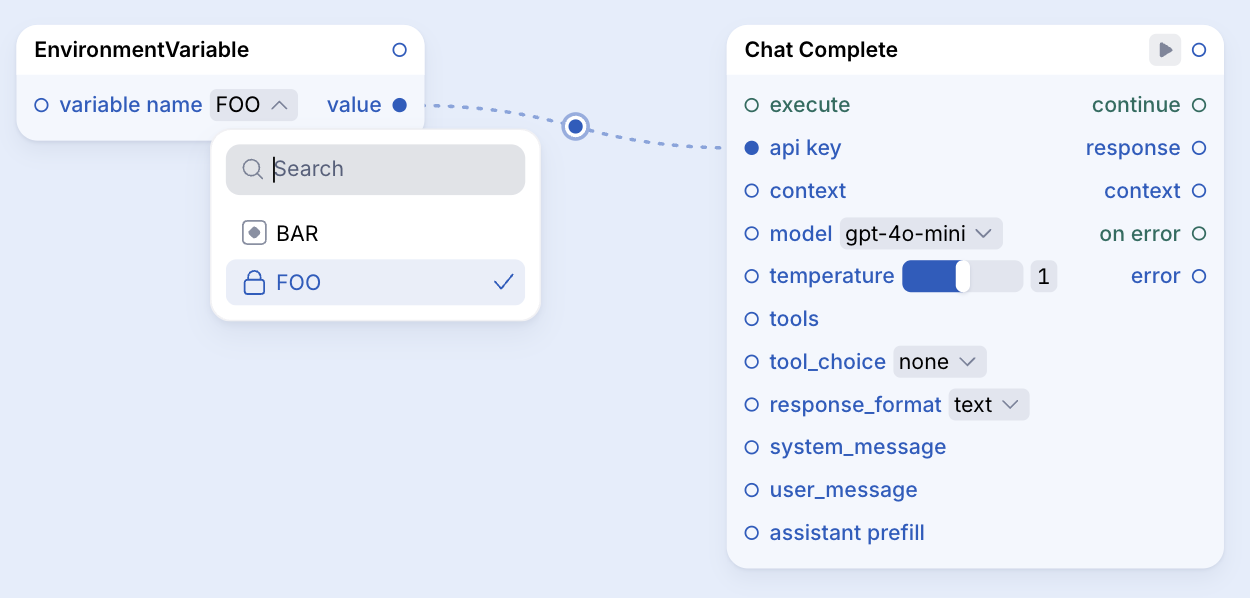Click the EnvironmentVariable node header port
The width and height of the screenshot is (1250, 598).
[399, 50]
